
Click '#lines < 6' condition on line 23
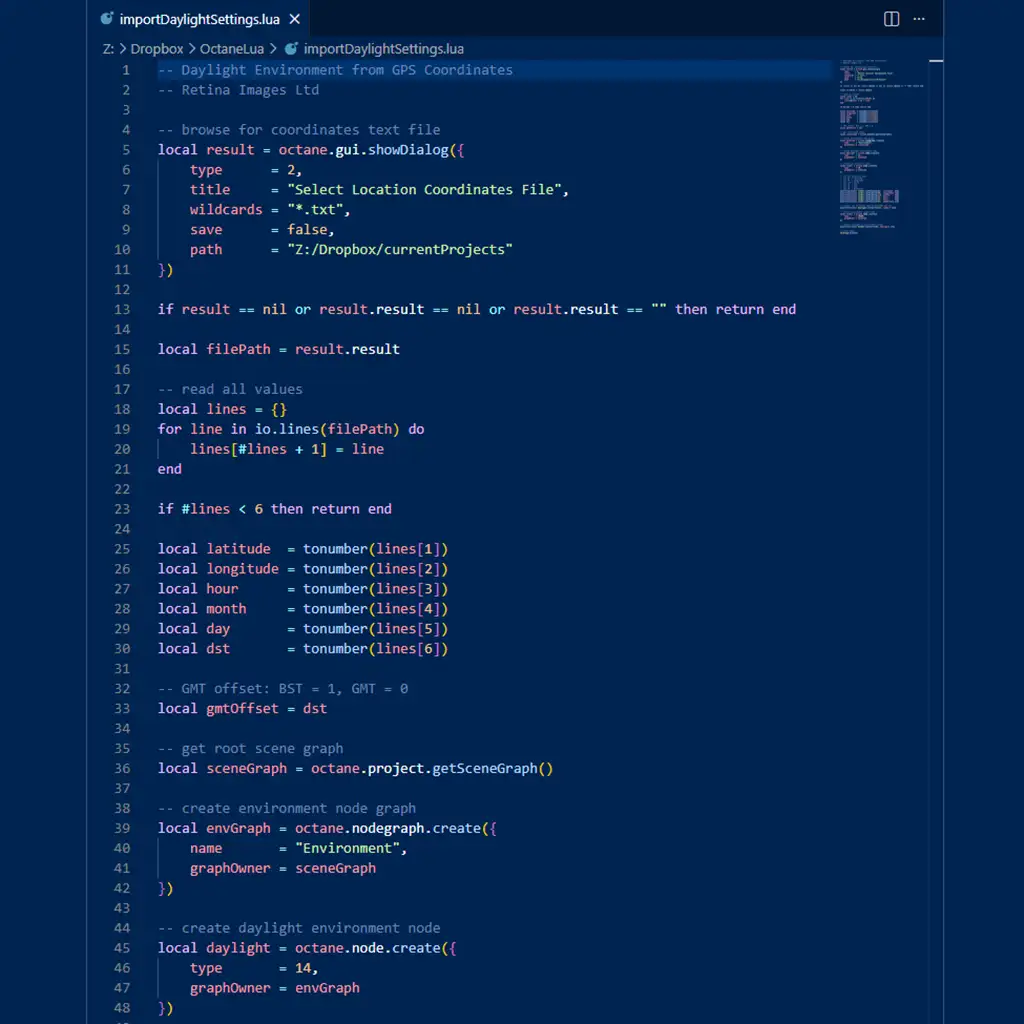pyautogui.click(x=222, y=509)
